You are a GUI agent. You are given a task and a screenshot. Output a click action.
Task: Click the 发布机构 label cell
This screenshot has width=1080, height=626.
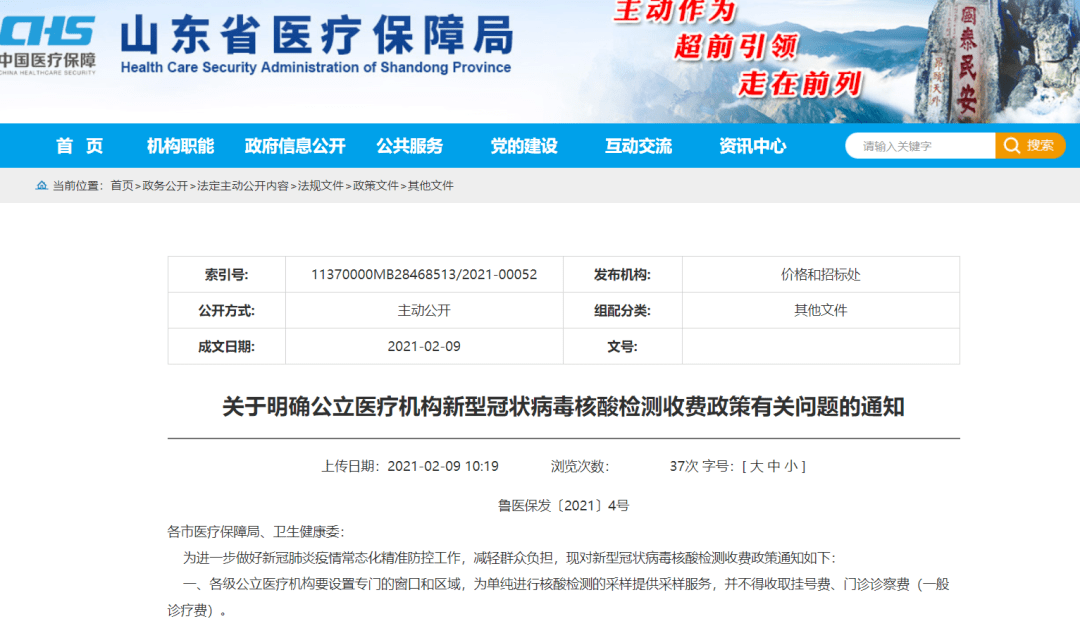[x=623, y=274]
